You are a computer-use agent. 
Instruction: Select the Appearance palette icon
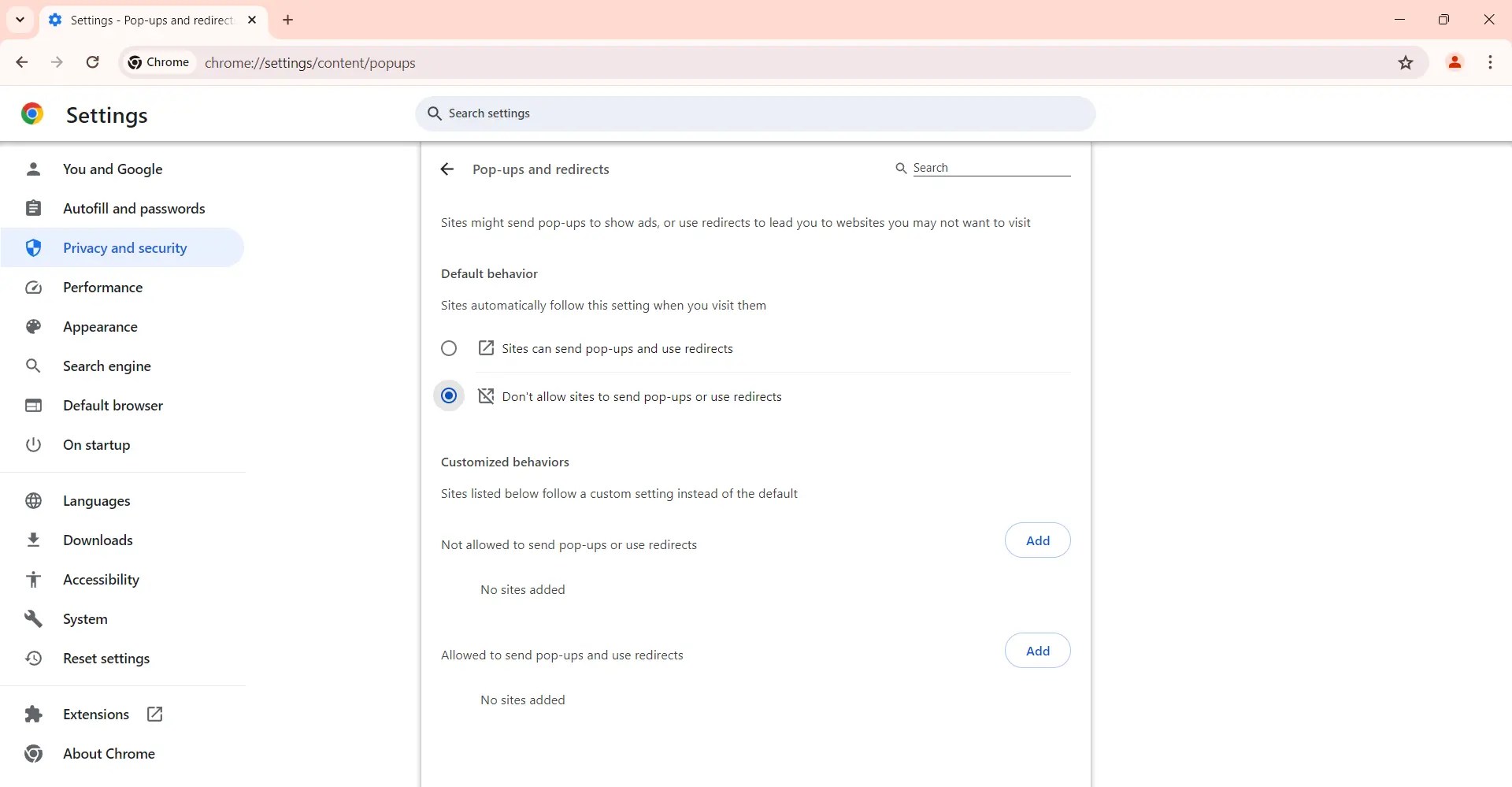(x=32, y=326)
